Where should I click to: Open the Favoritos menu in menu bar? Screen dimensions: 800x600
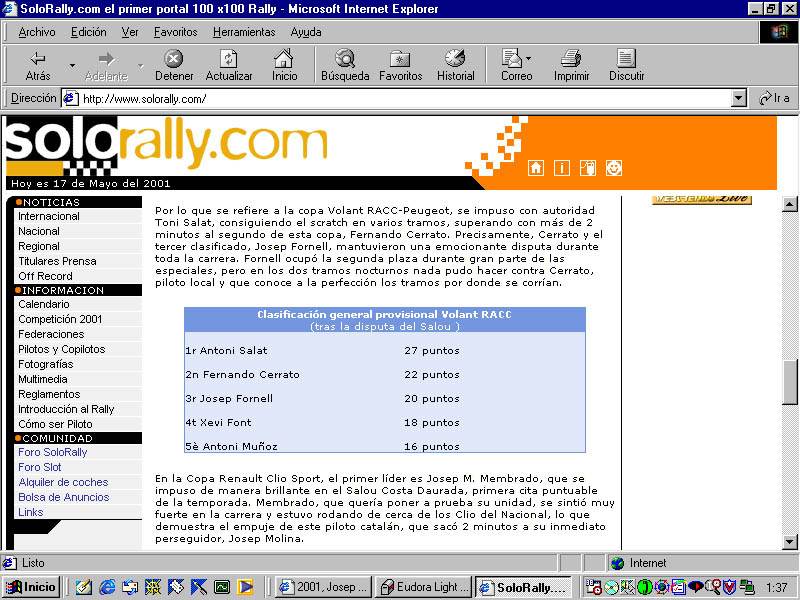pyautogui.click(x=176, y=32)
